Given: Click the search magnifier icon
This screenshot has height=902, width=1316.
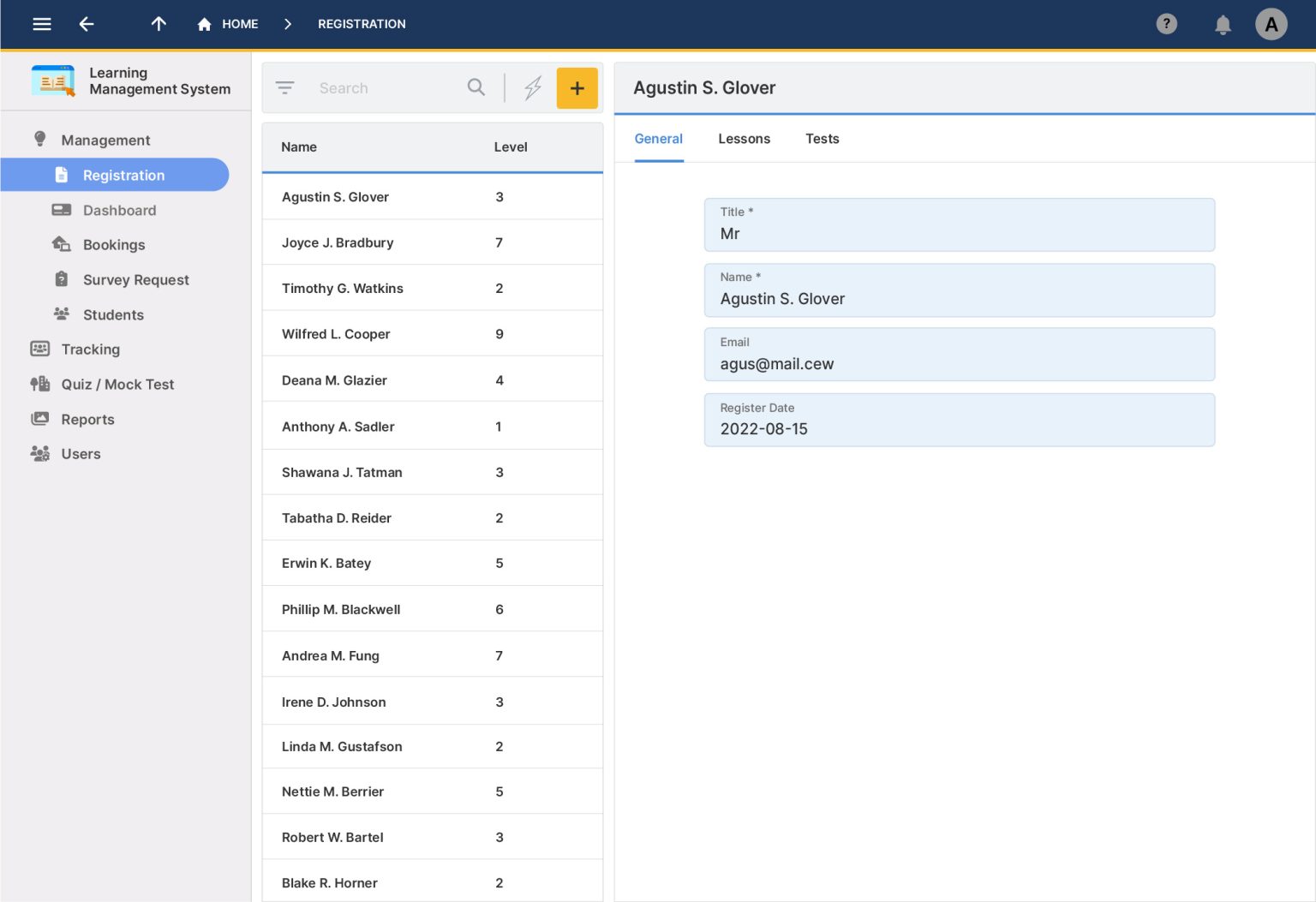Looking at the screenshot, I should 476,87.
